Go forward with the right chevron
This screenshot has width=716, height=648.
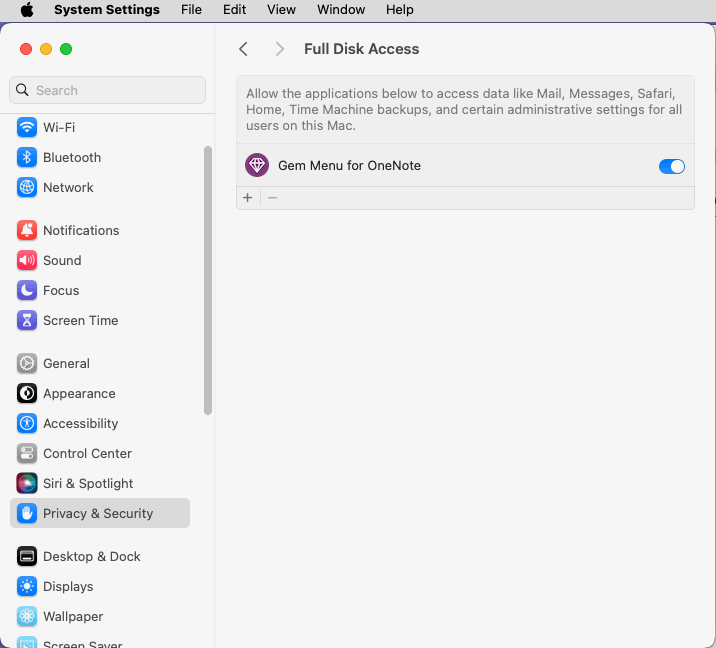pyautogui.click(x=279, y=49)
